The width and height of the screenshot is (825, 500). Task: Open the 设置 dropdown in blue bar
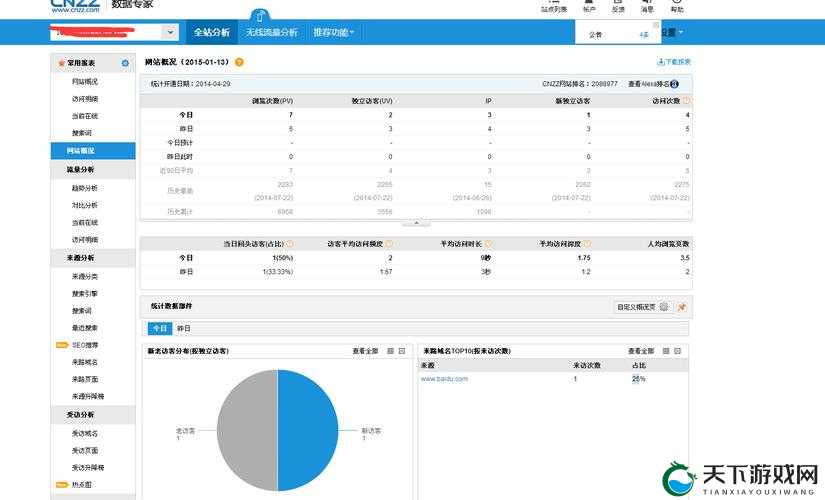tap(672, 33)
